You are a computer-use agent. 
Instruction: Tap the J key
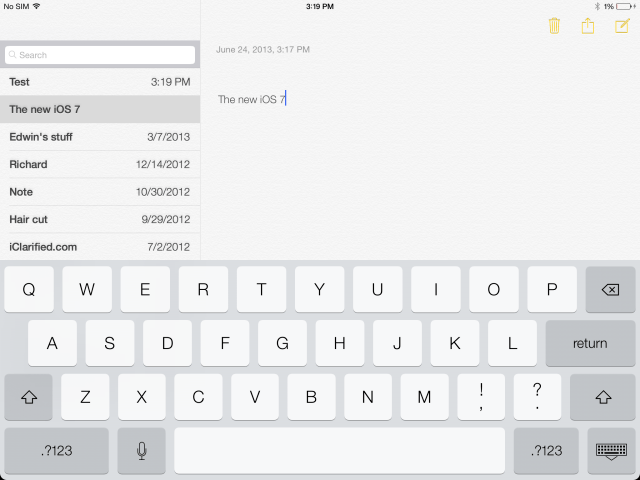point(397,343)
